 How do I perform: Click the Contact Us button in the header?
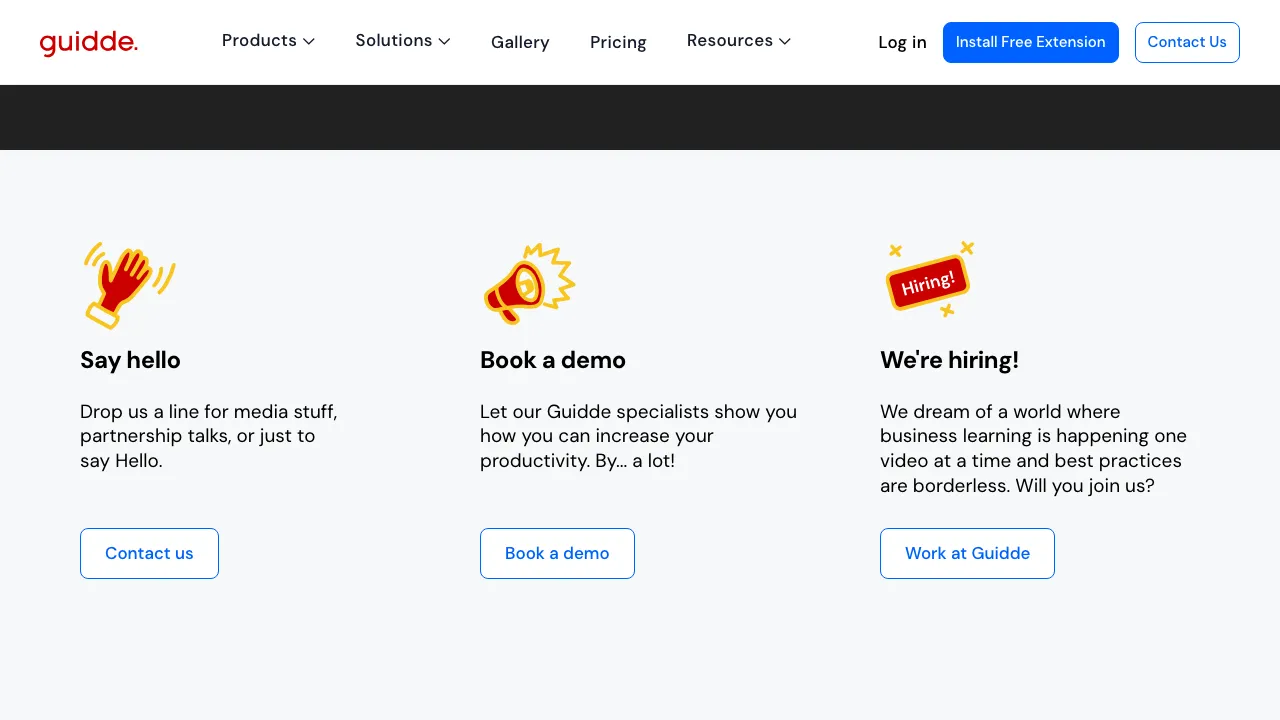[1187, 42]
